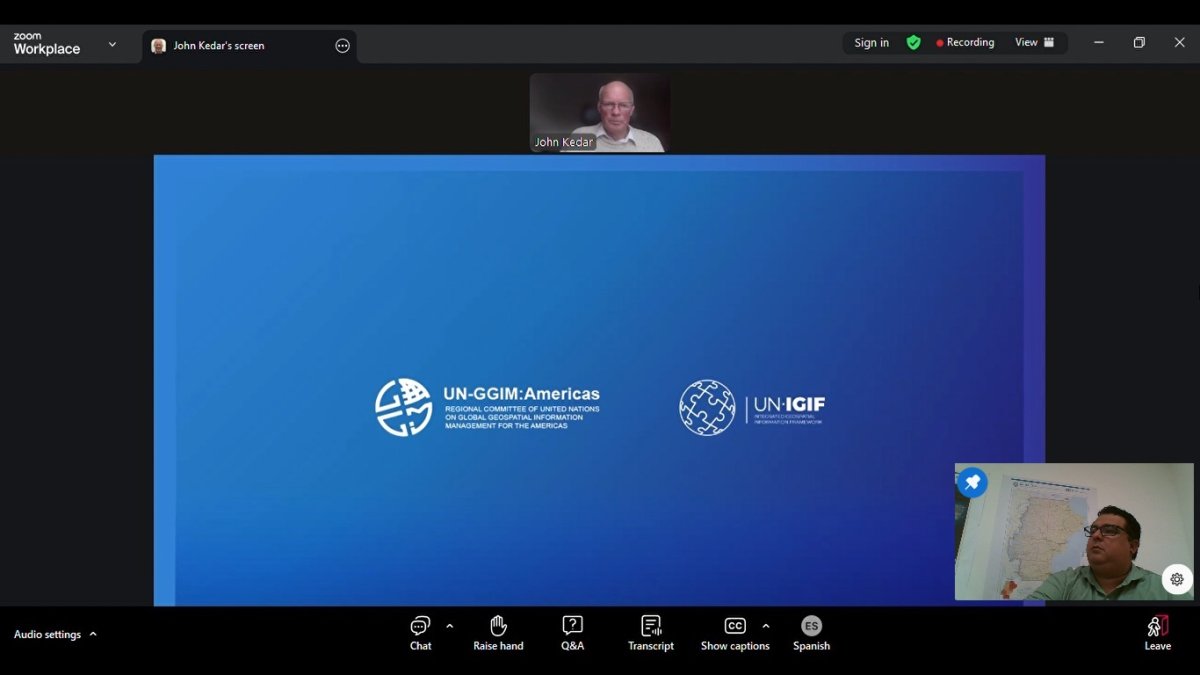Open the View layout menu

coord(1035,43)
